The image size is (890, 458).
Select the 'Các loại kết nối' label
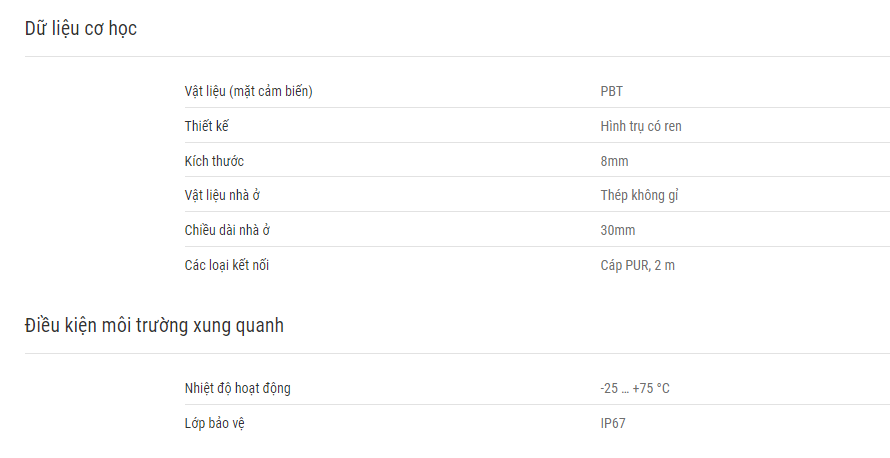(226, 265)
